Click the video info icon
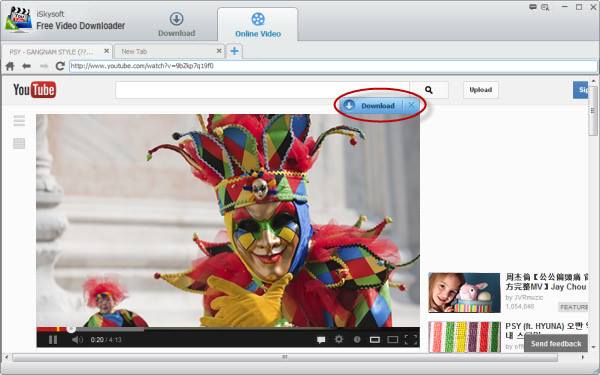Viewport: 600px width, 375px height. coord(357,339)
